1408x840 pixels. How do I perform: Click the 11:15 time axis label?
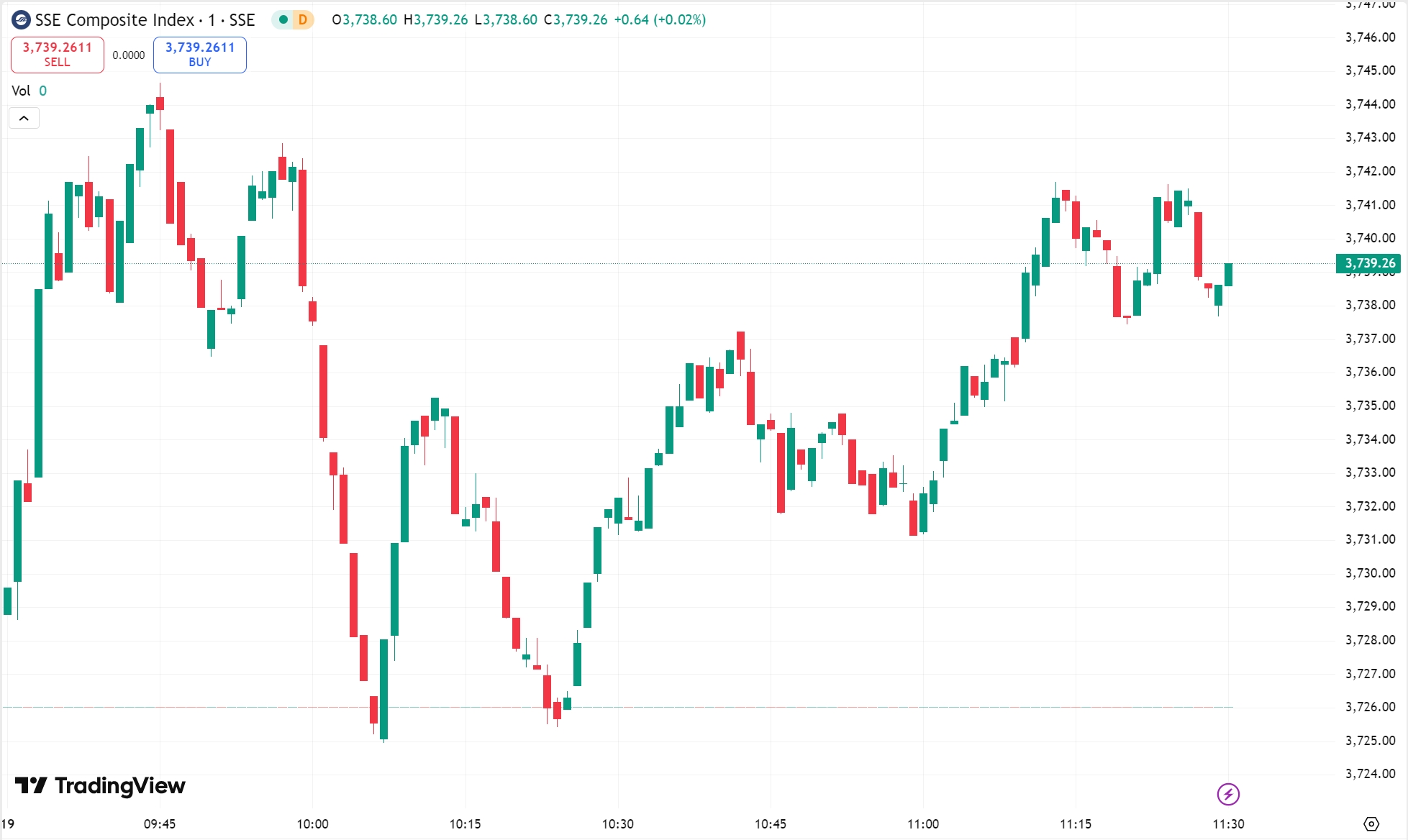coord(1075,824)
